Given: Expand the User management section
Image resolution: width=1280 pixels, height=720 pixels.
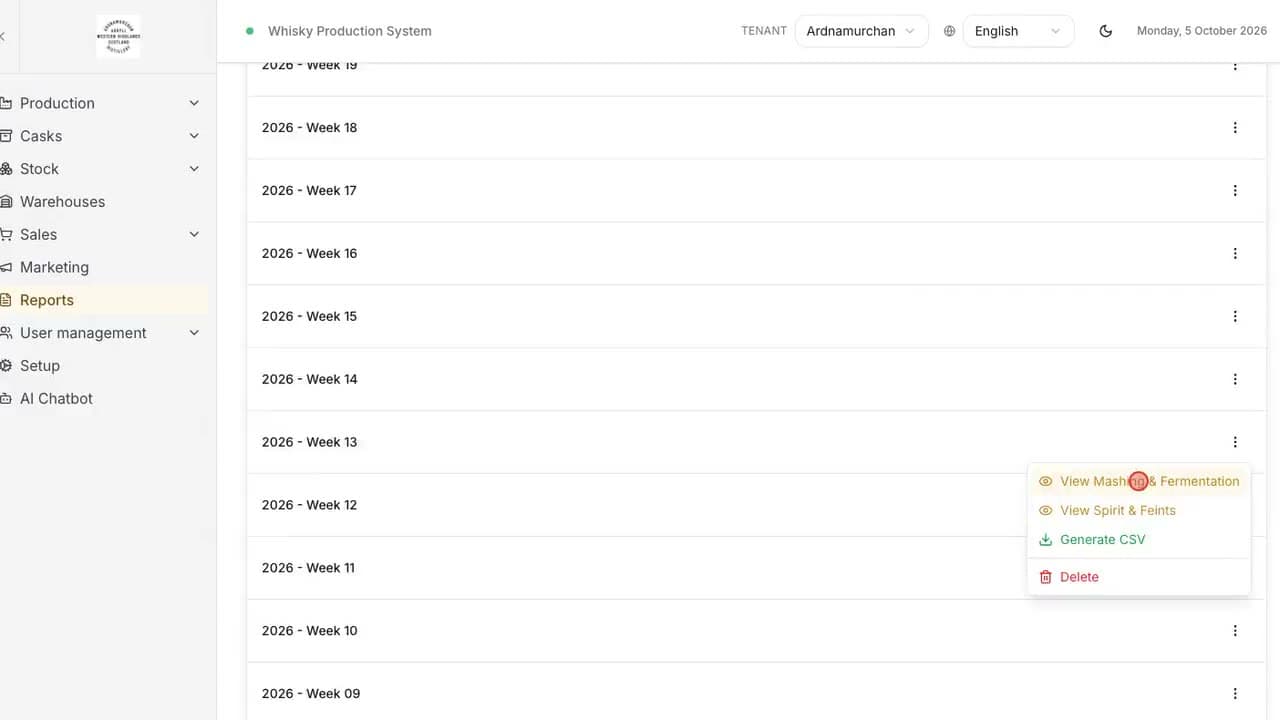Looking at the screenshot, I should pyautogui.click(x=194, y=333).
